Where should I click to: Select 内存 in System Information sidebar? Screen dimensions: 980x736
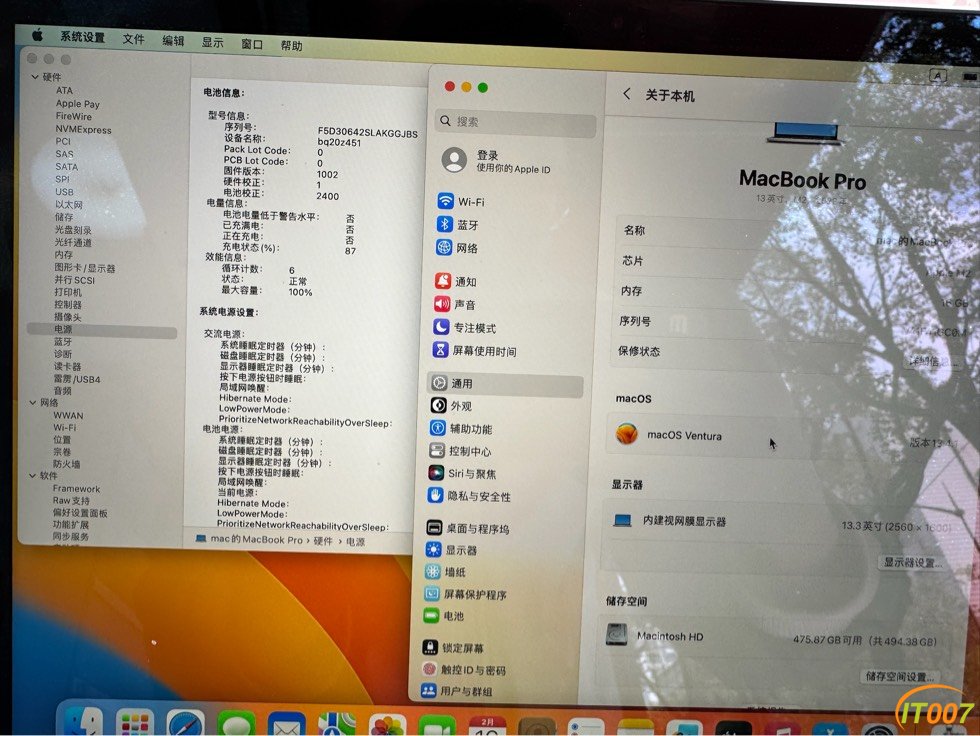[63, 254]
